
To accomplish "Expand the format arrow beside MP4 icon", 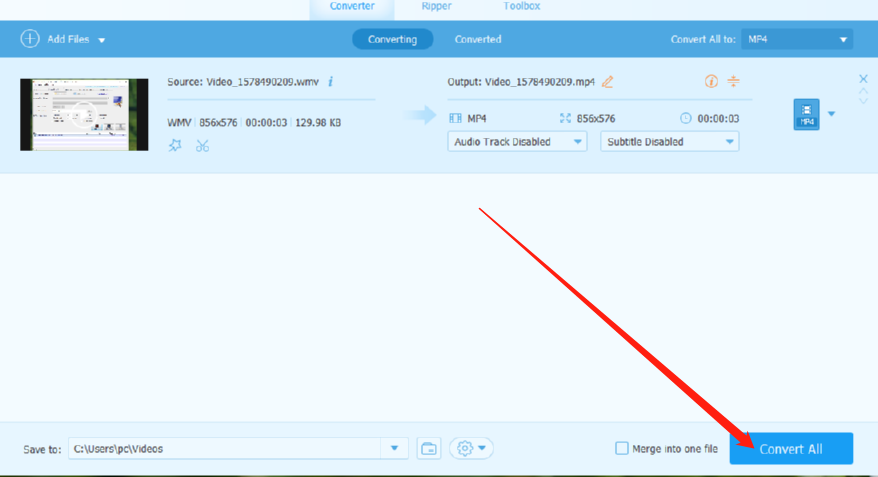I will tap(832, 114).
